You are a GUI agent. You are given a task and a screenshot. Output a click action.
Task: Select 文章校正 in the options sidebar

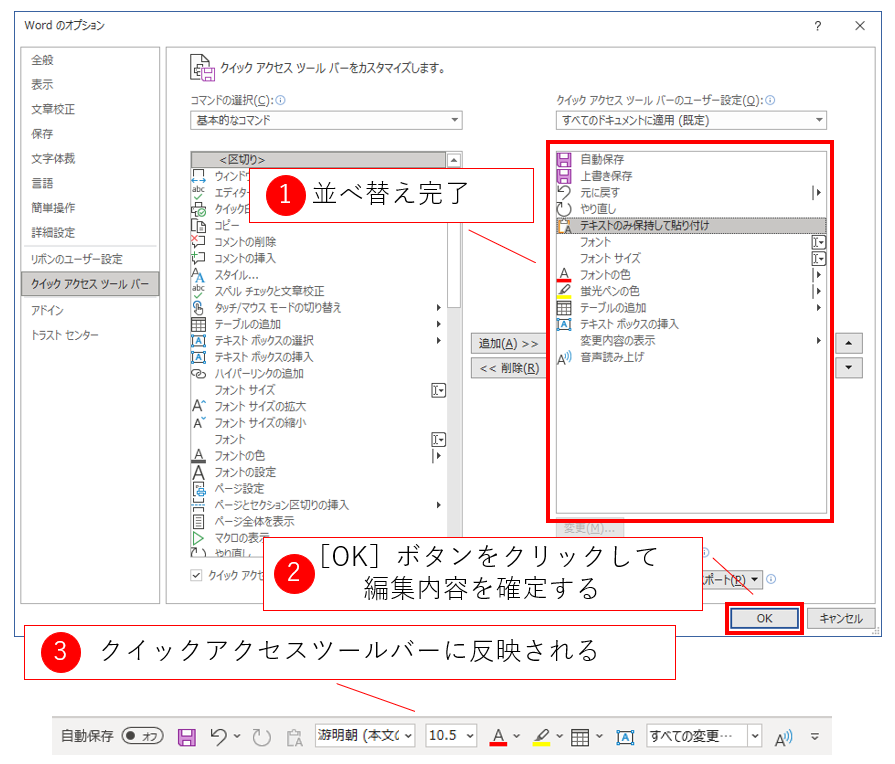tap(53, 109)
